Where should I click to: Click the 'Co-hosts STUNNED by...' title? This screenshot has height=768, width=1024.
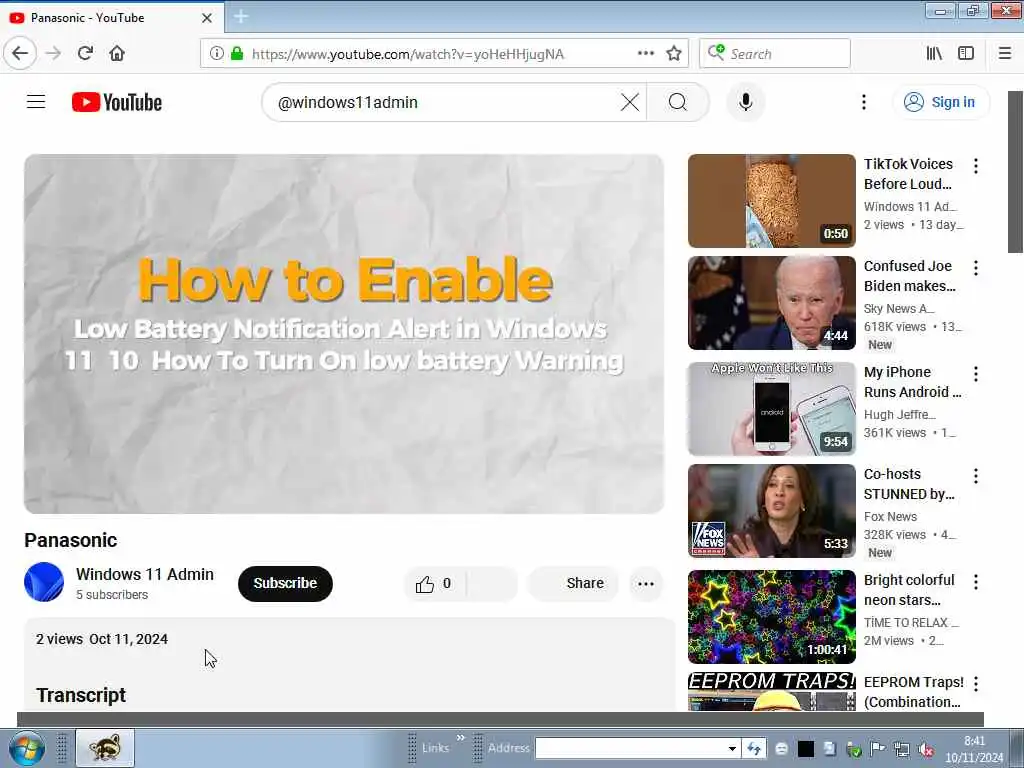click(909, 484)
